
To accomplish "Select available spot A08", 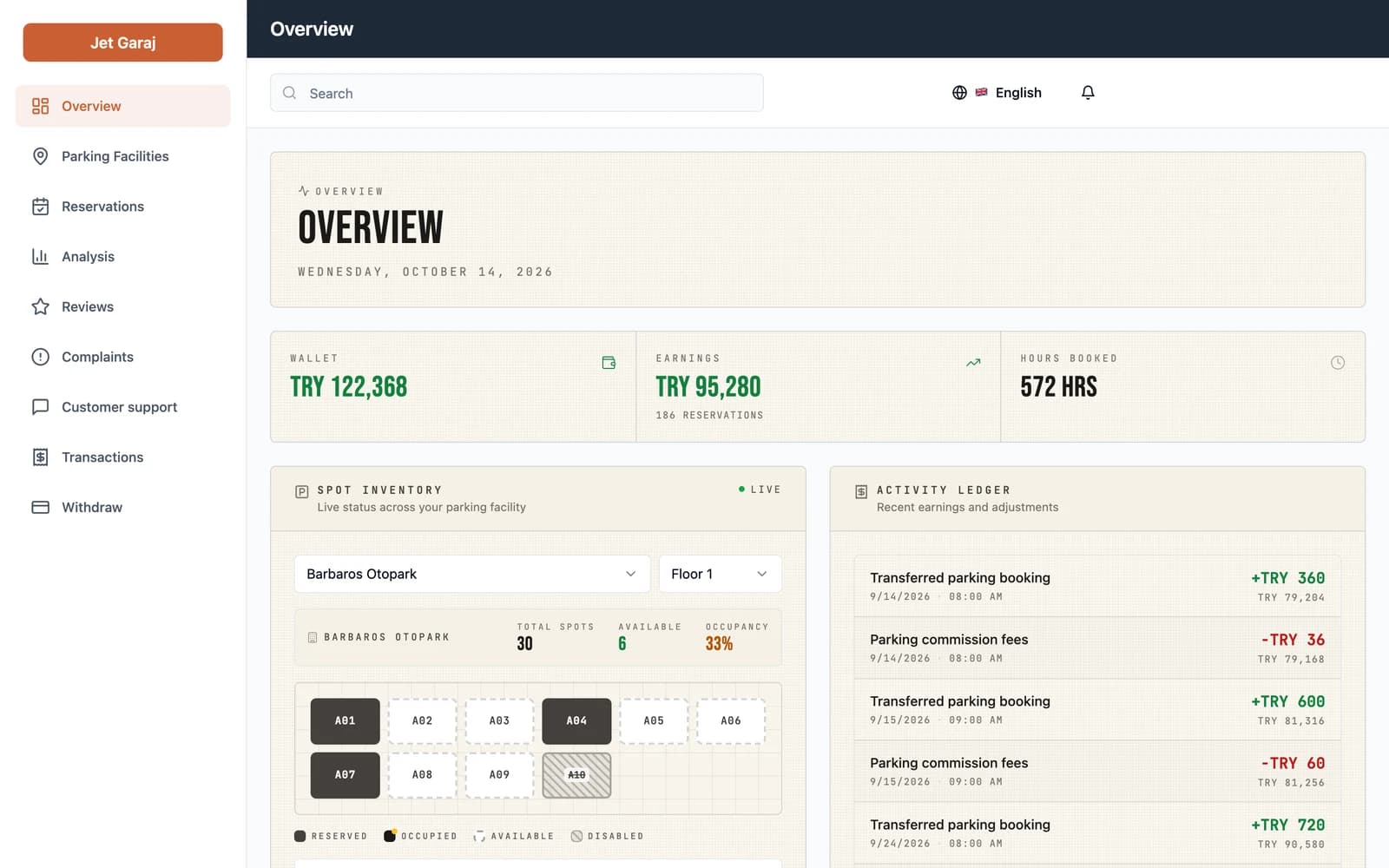I will point(422,775).
